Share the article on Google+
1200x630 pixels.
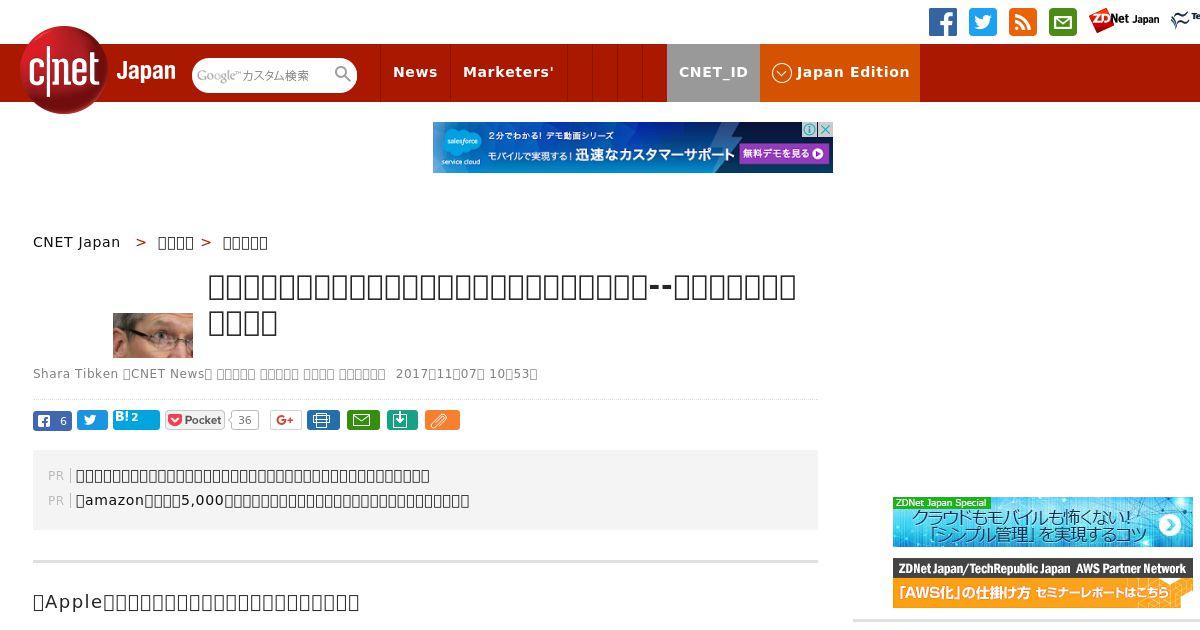[285, 420]
